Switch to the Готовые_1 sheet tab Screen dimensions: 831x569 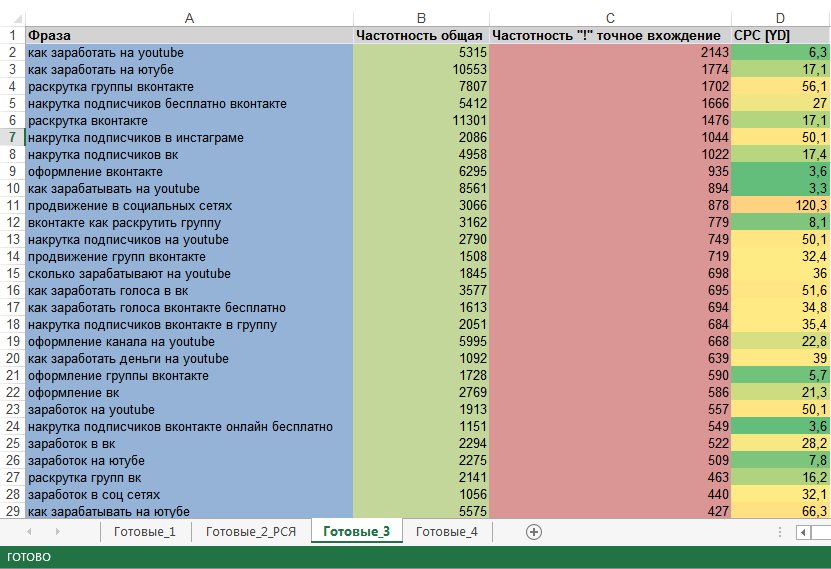(144, 532)
